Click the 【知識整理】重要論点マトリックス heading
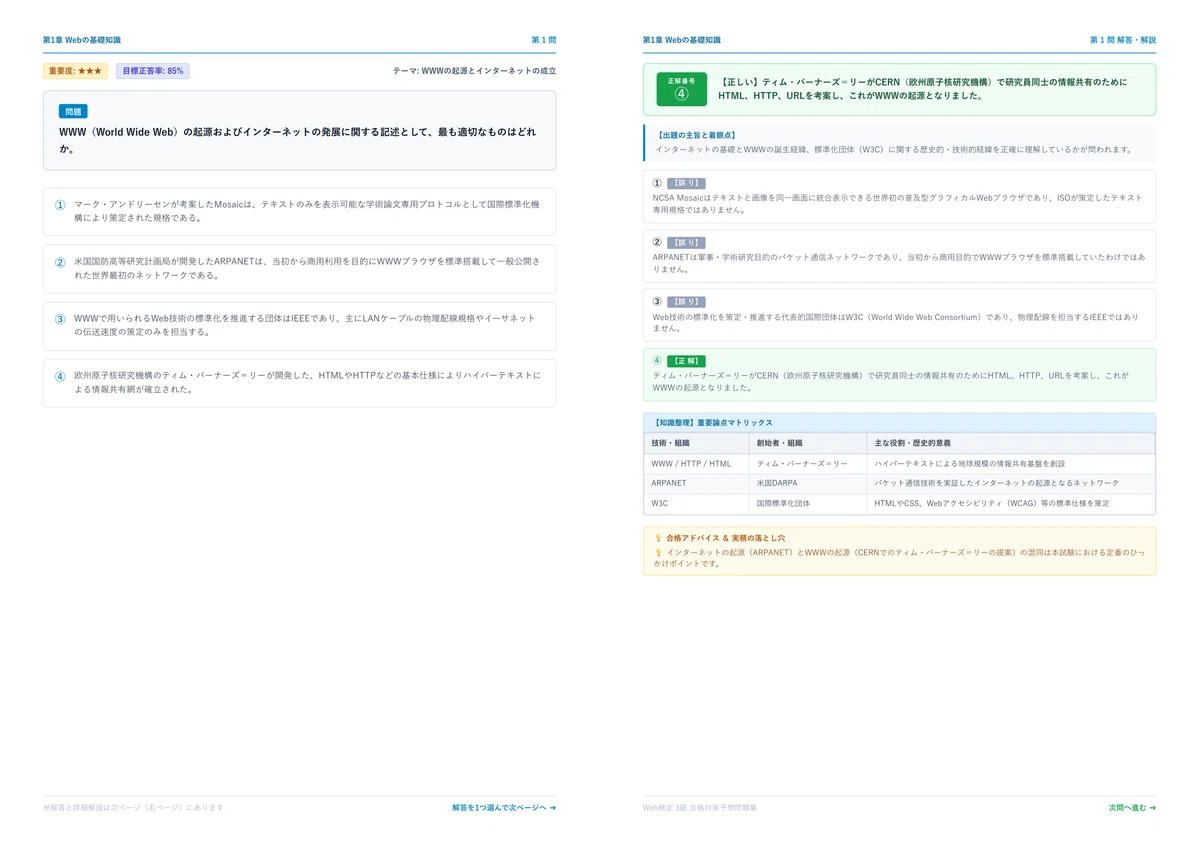Image resolution: width=1200 pixels, height=848 pixels. 711,423
